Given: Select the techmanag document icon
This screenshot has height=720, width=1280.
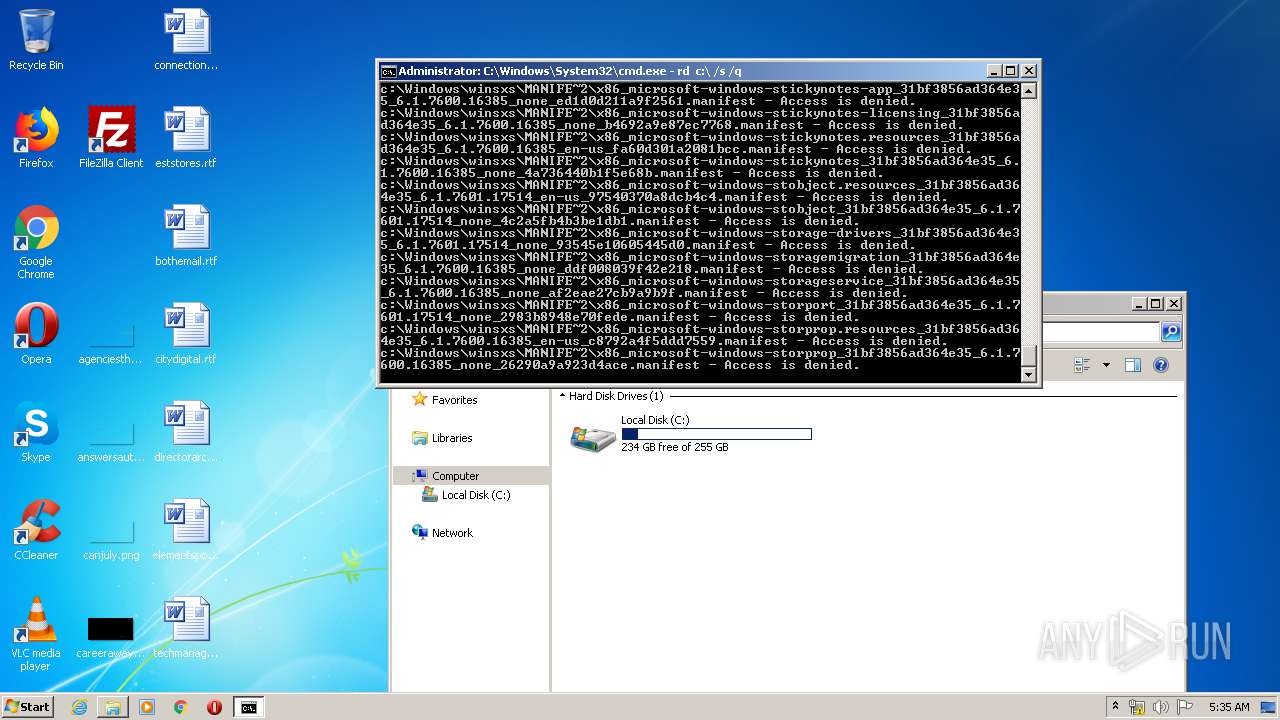Looking at the screenshot, I should [186, 628].
